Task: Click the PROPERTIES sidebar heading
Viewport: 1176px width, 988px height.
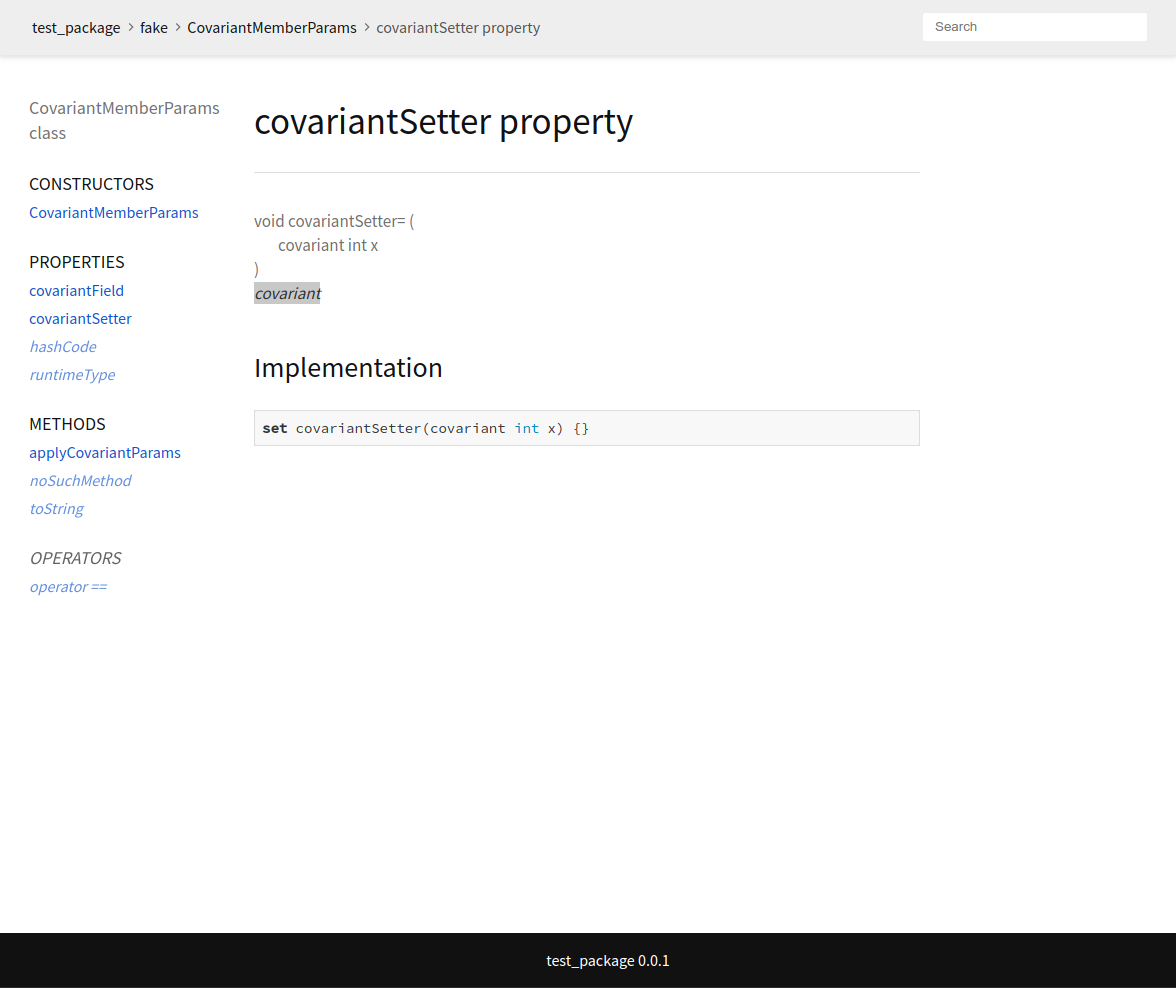Action: [x=76, y=262]
